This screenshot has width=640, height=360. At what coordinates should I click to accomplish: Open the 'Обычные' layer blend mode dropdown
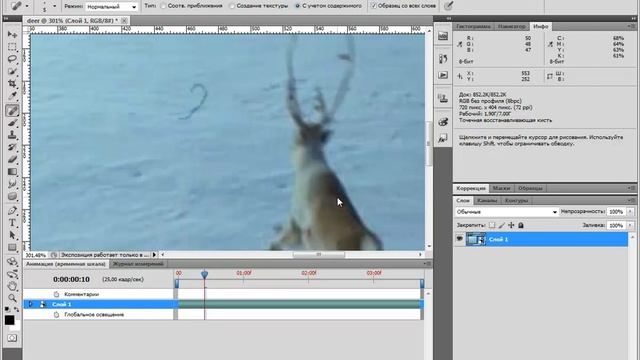(507, 212)
